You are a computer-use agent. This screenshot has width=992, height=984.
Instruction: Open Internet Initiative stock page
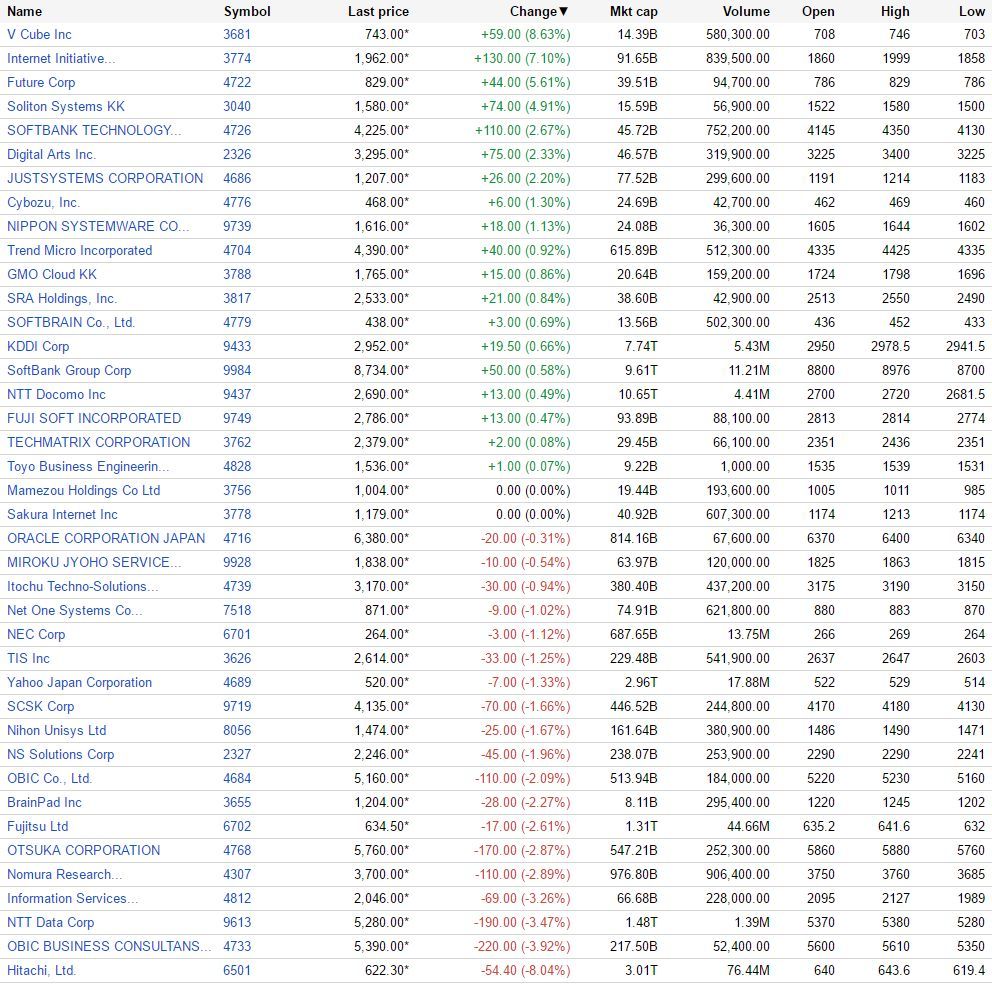61,59
